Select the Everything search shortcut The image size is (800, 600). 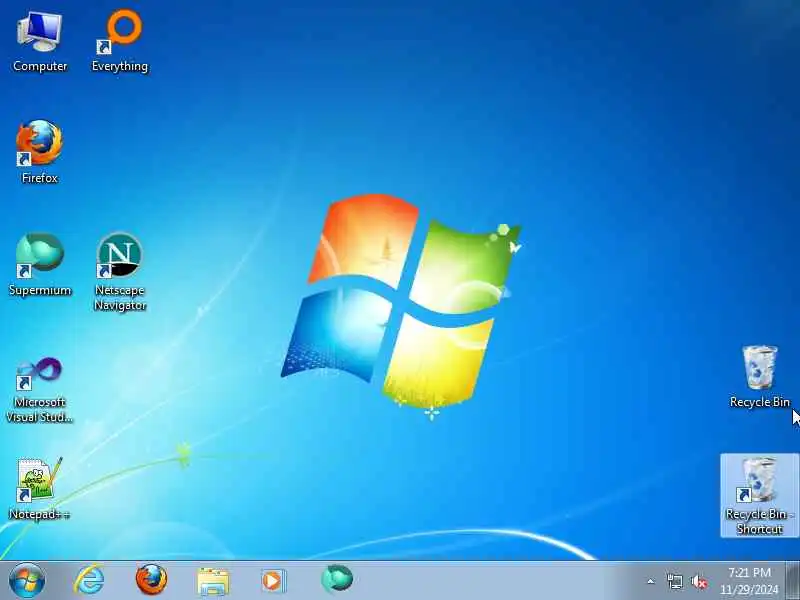(x=120, y=41)
